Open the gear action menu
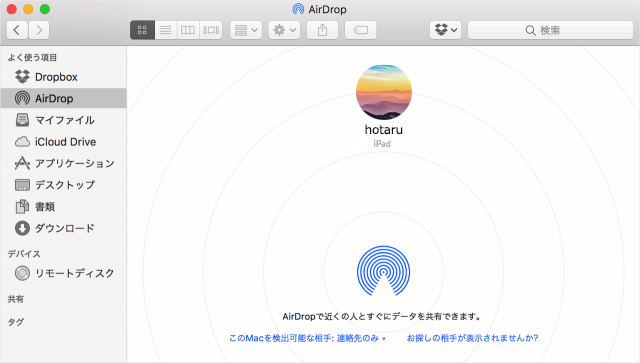 click(x=284, y=30)
